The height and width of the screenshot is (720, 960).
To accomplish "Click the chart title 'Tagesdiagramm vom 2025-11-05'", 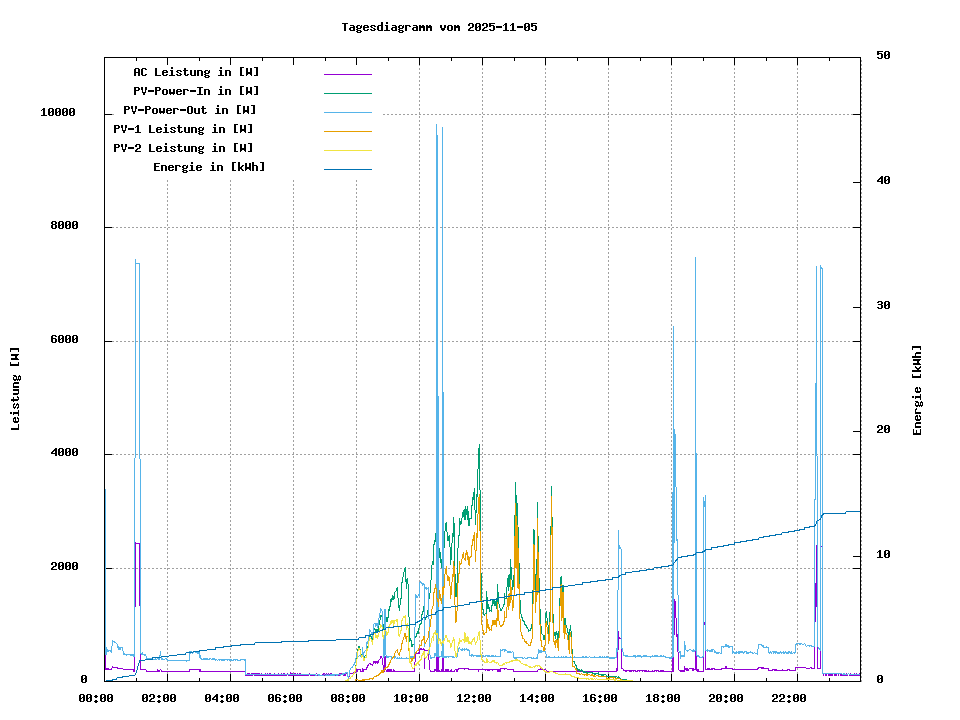I will point(439,27).
